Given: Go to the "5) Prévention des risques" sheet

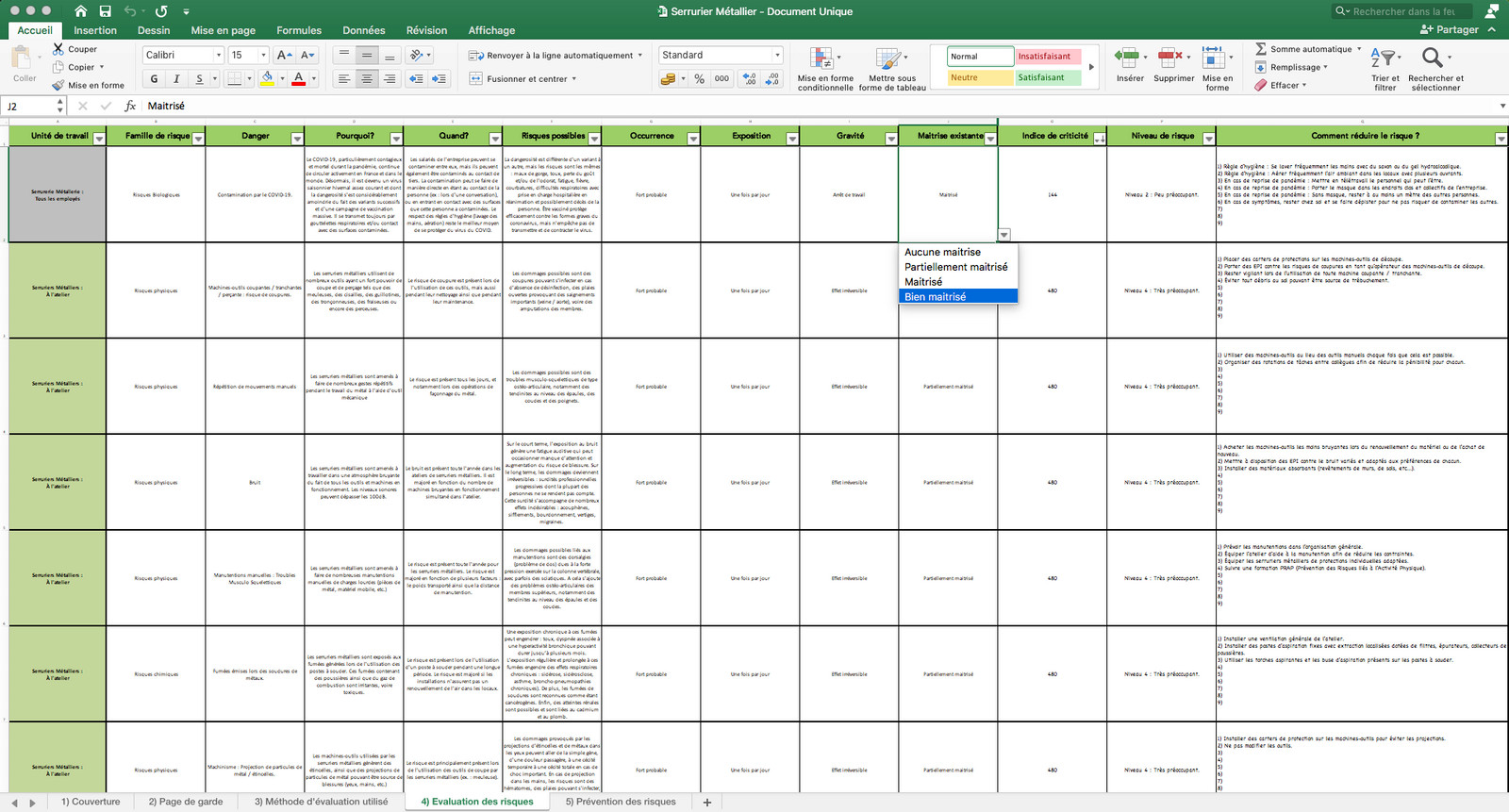Looking at the screenshot, I should point(621,802).
